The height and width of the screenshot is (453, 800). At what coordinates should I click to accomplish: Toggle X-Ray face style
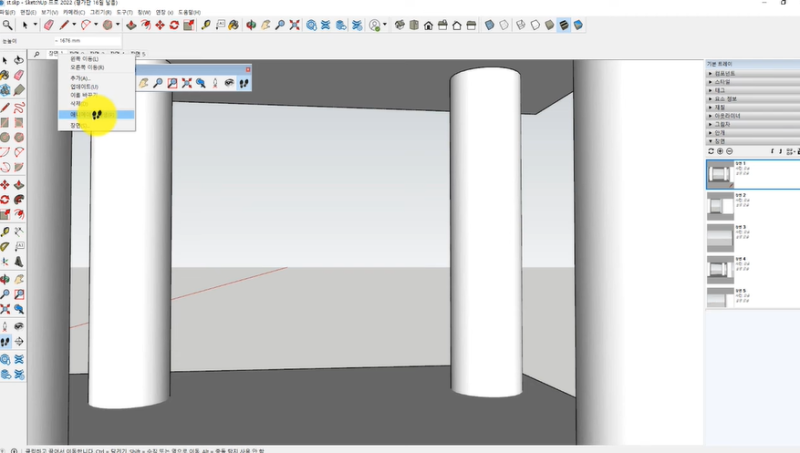pos(489,25)
